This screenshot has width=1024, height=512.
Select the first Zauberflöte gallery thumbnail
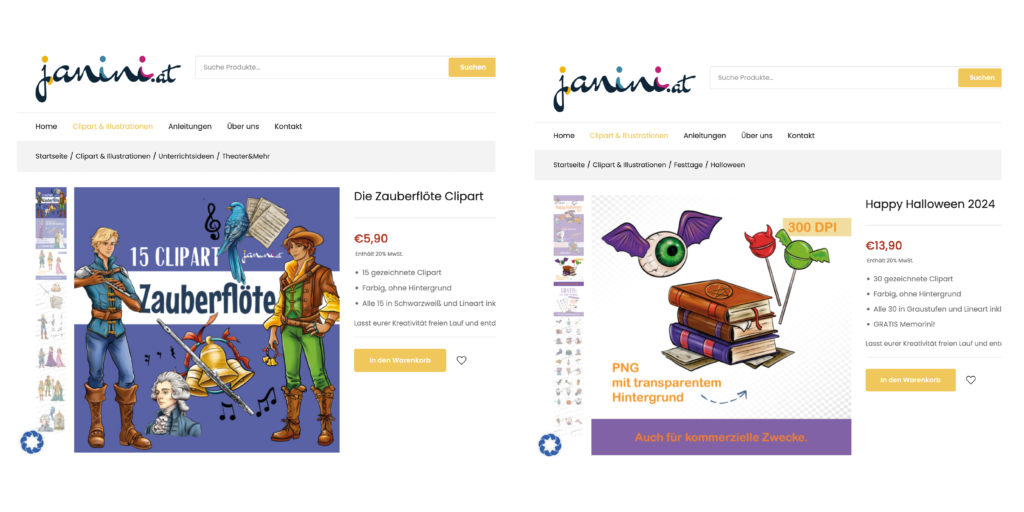[51, 202]
